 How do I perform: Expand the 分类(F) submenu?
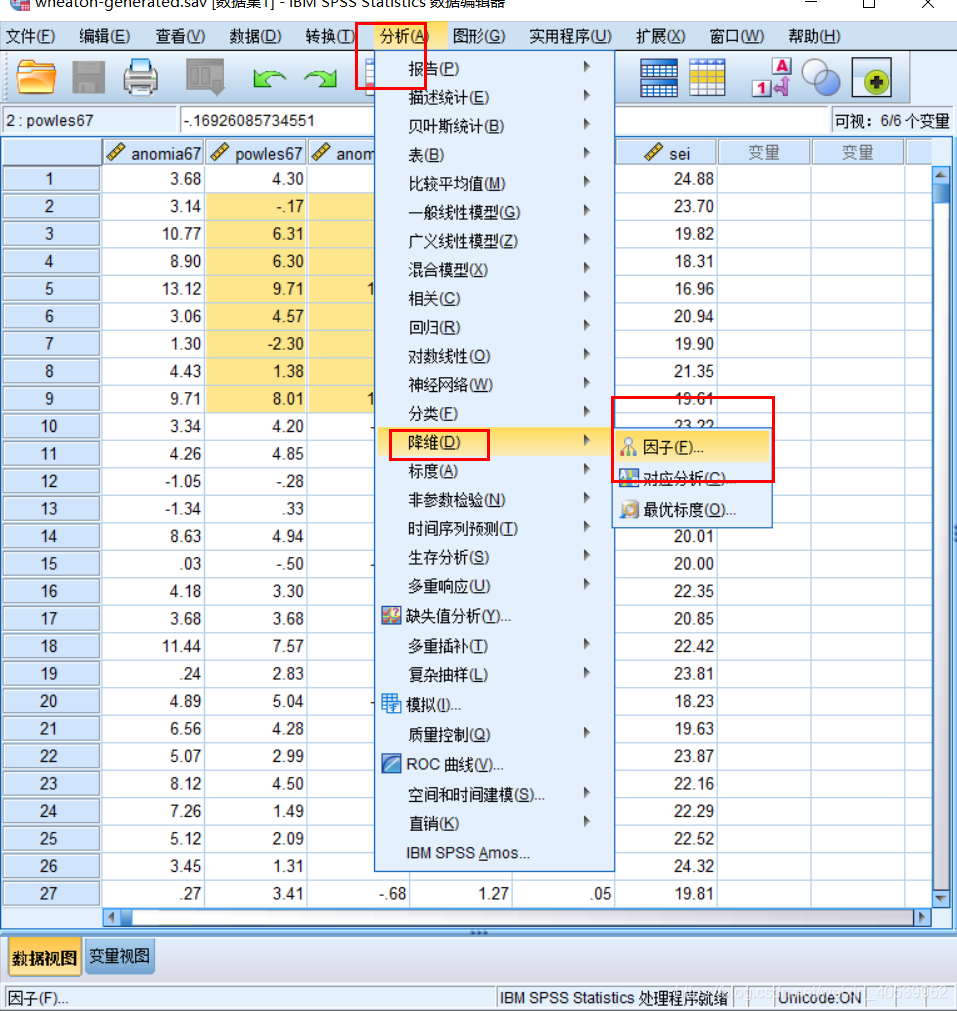(x=494, y=413)
